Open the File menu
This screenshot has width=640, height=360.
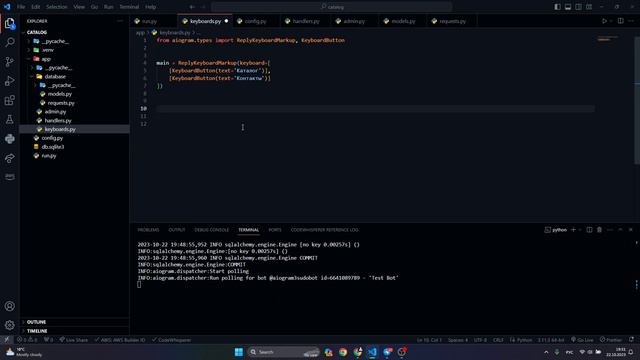(x=21, y=7)
